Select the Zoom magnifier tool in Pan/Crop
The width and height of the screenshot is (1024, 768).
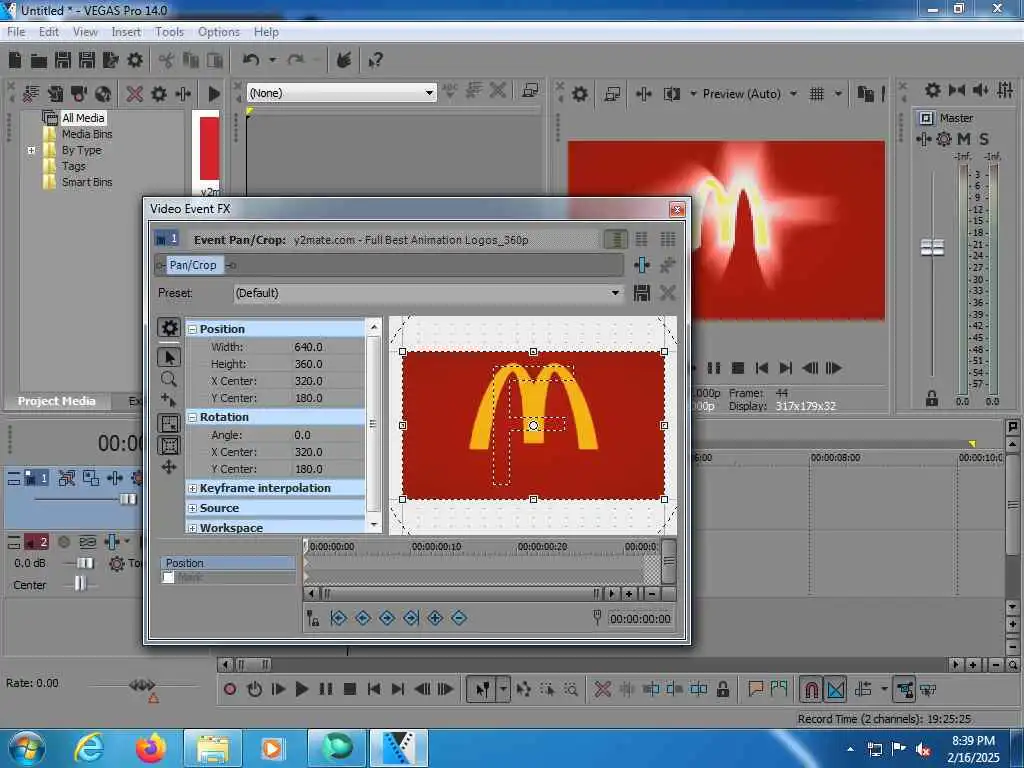point(168,379)
